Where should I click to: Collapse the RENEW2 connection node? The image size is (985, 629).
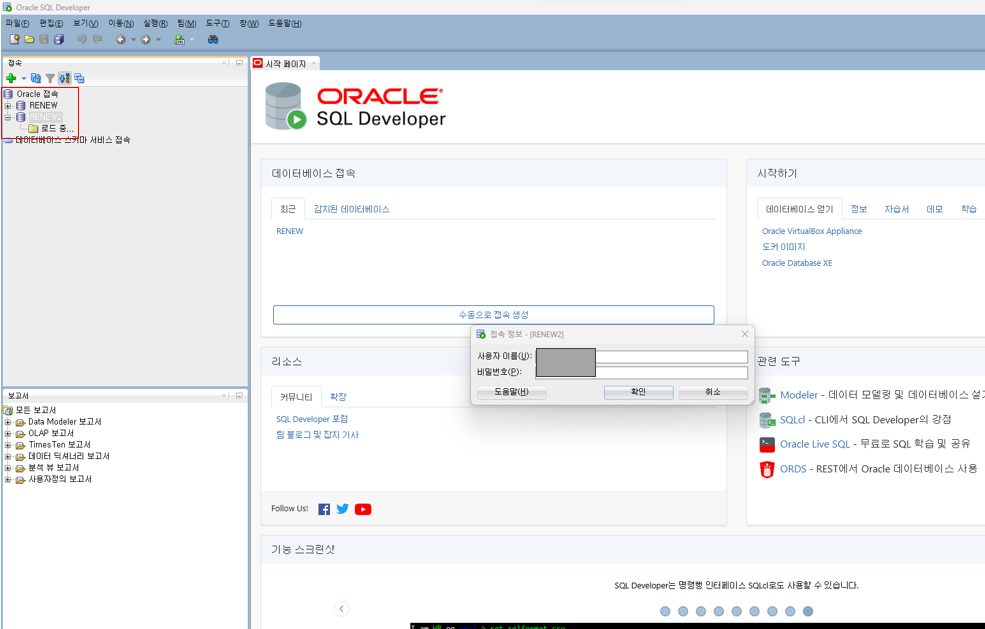8,117
